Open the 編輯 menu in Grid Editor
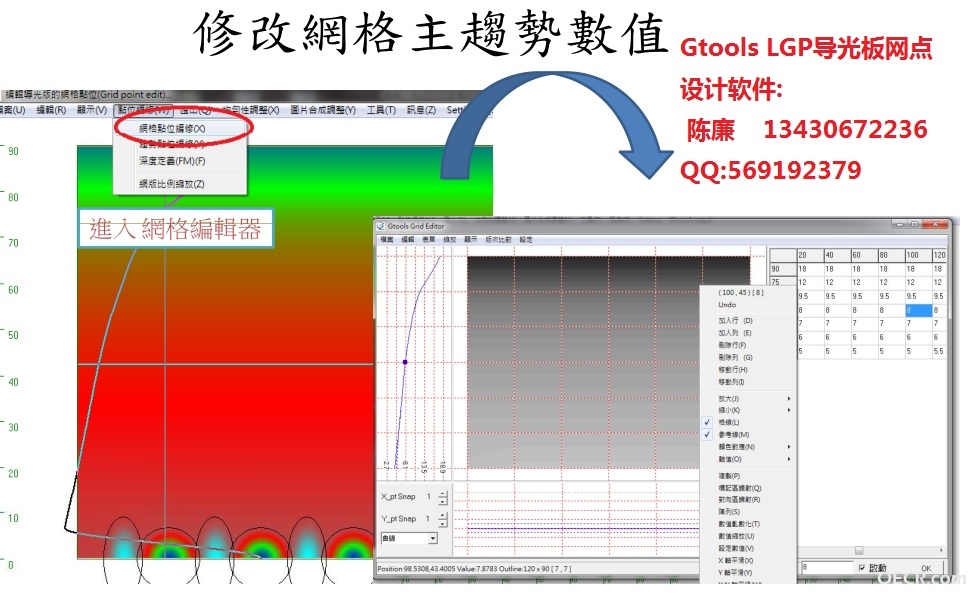 (407, 239)
